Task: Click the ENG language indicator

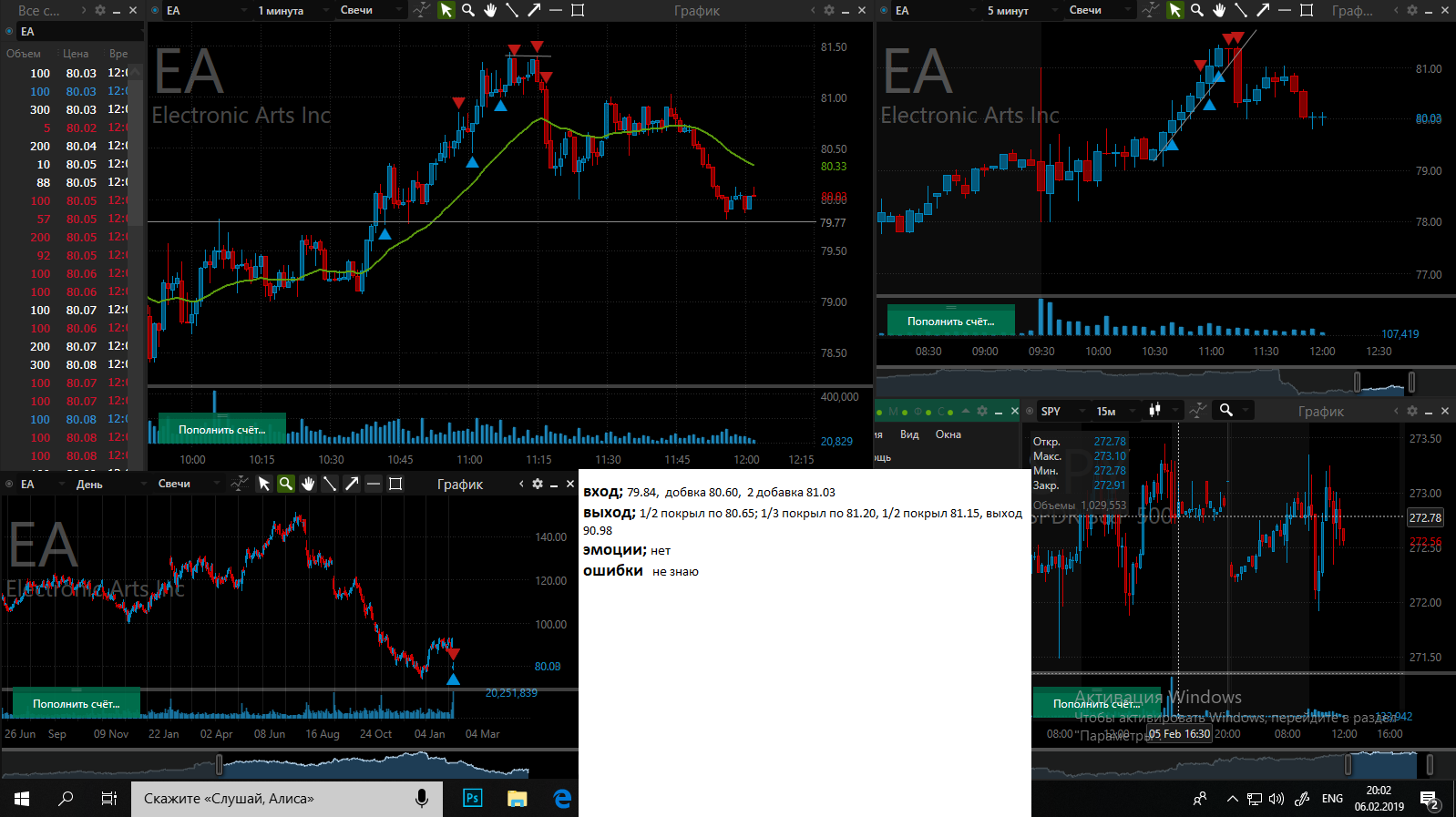Action: pos(1332,799)
